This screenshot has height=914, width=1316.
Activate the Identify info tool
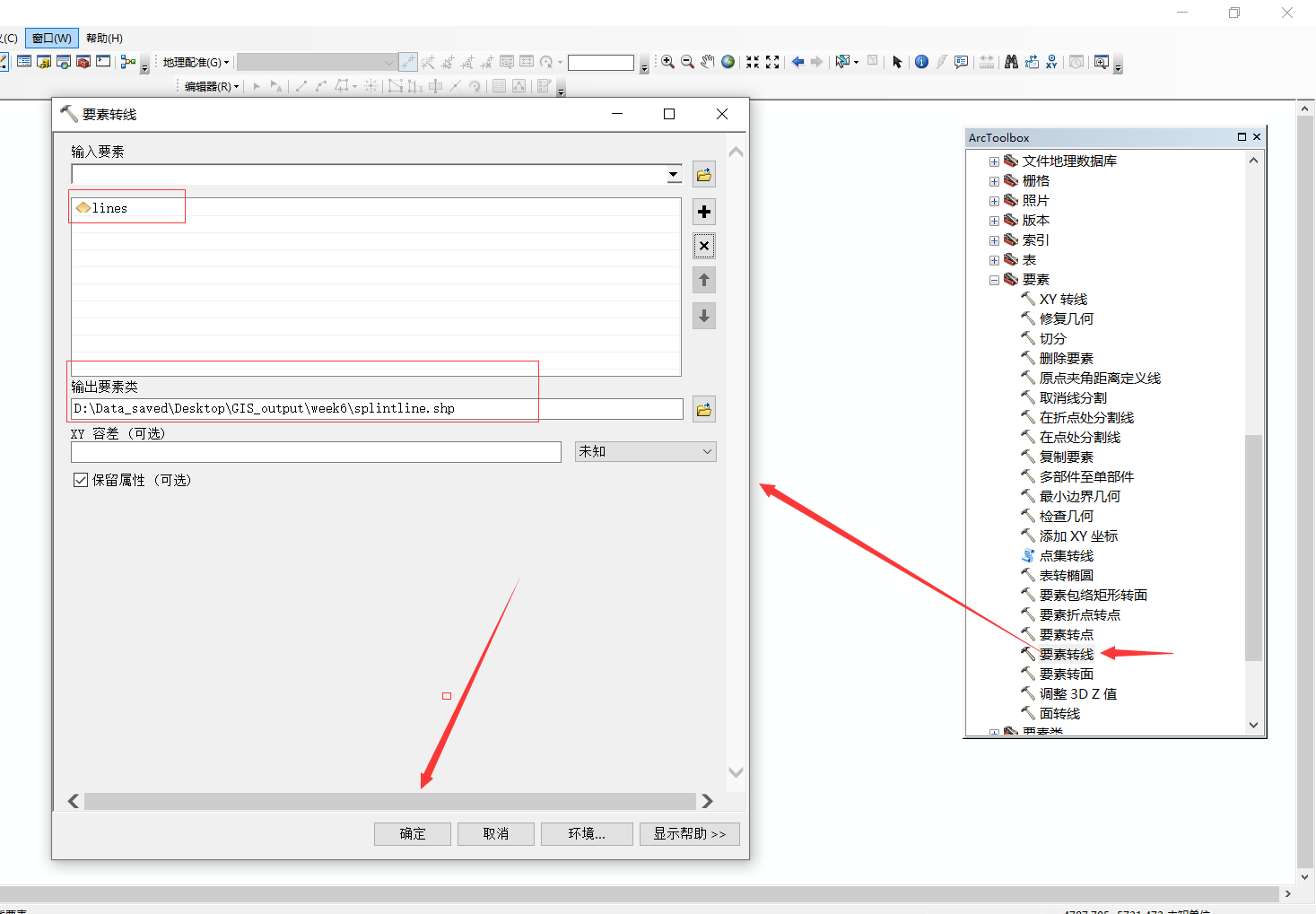(x=921, y=62)
